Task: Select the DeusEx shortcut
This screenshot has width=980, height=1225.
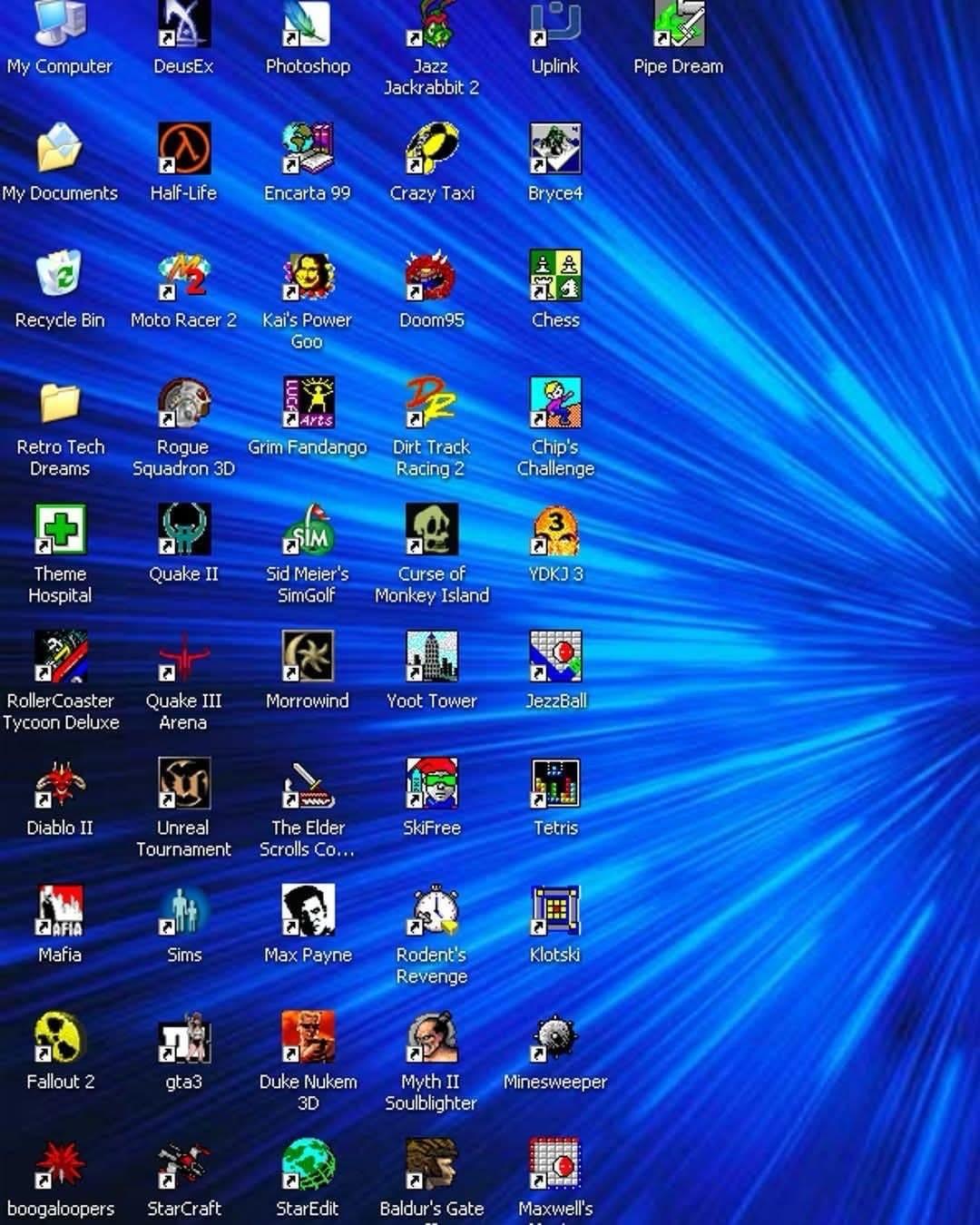Action: 184,22
